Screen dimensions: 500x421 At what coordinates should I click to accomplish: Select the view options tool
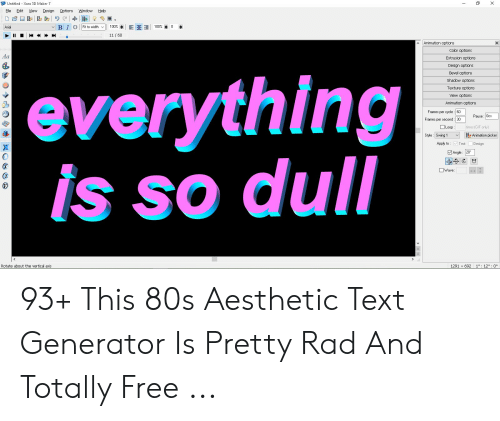(x=6, y=124)
